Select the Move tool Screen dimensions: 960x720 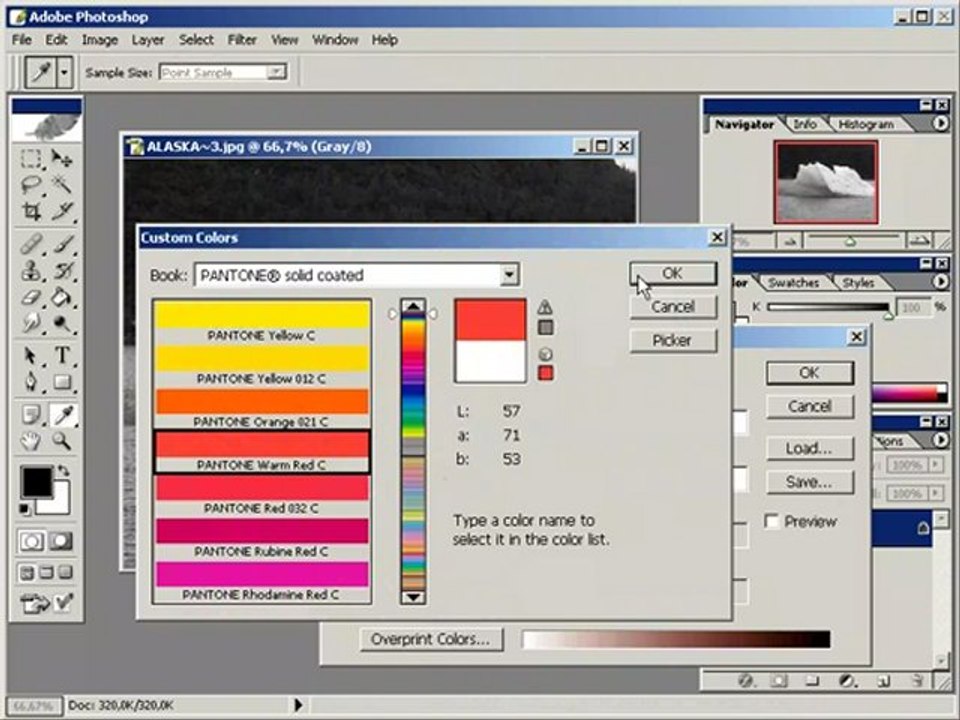62,159
